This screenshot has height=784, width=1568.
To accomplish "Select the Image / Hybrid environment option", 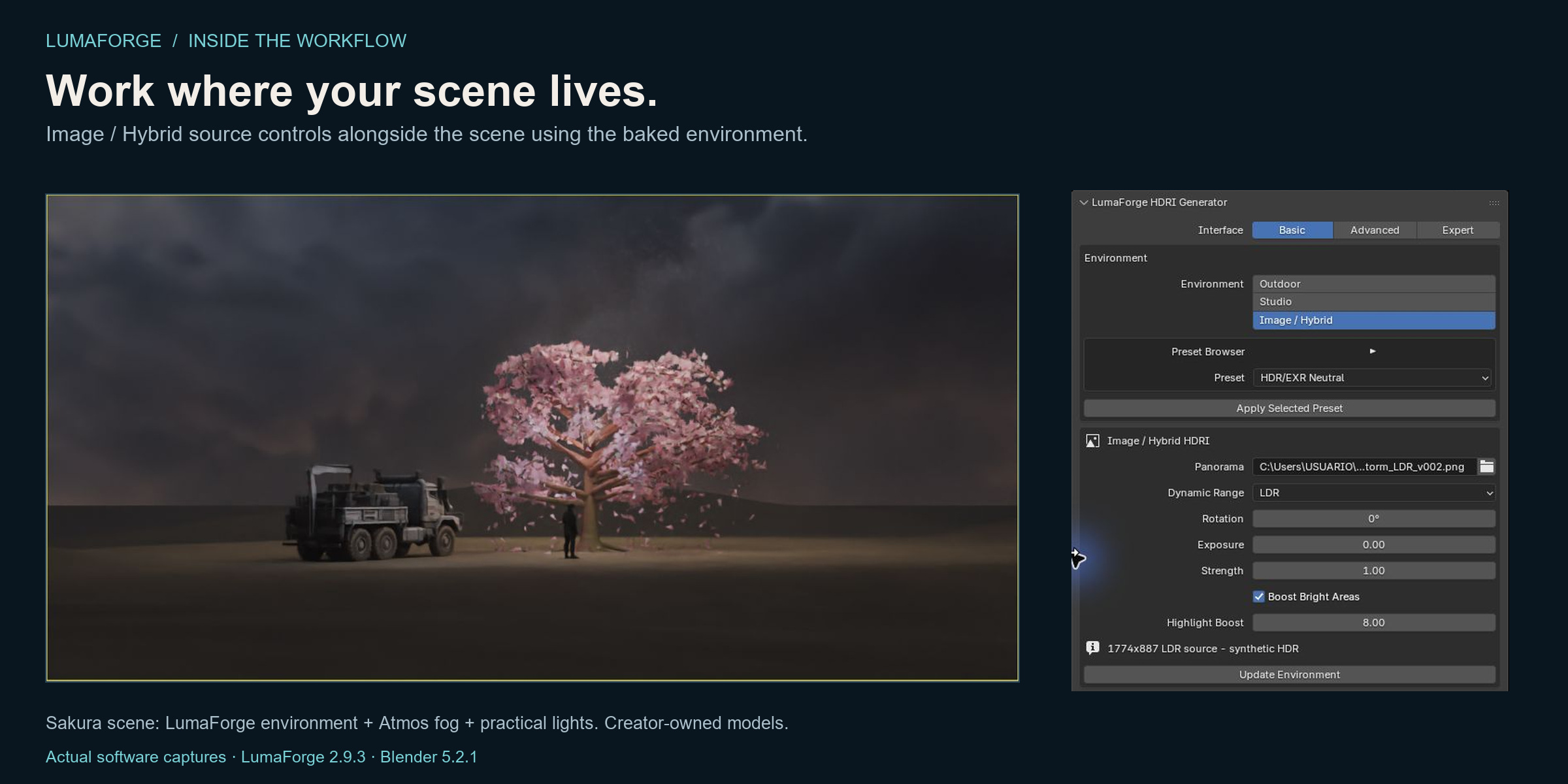I will coord(1374,320).
